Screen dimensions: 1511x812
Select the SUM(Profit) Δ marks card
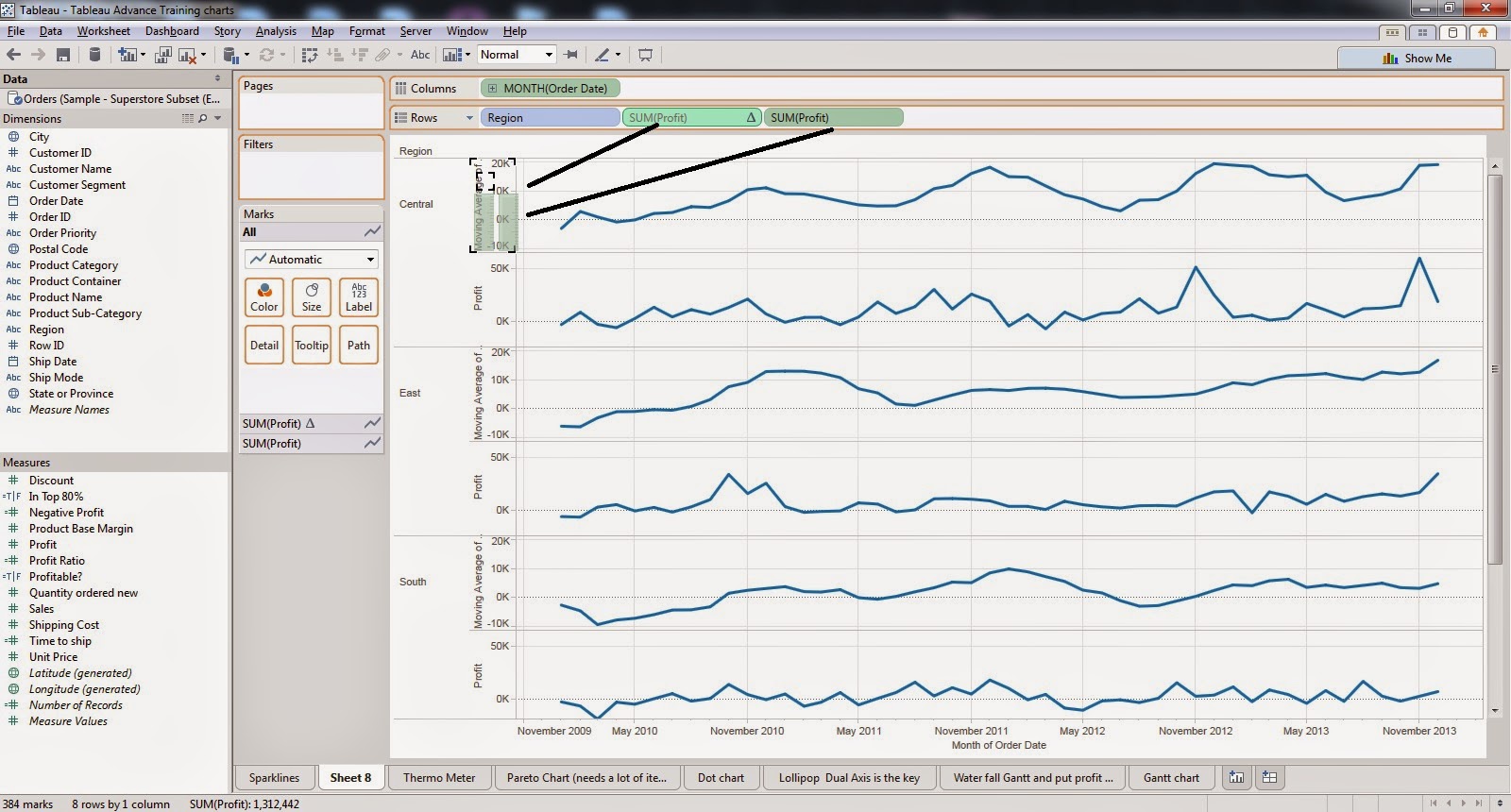tap(312, 424)
